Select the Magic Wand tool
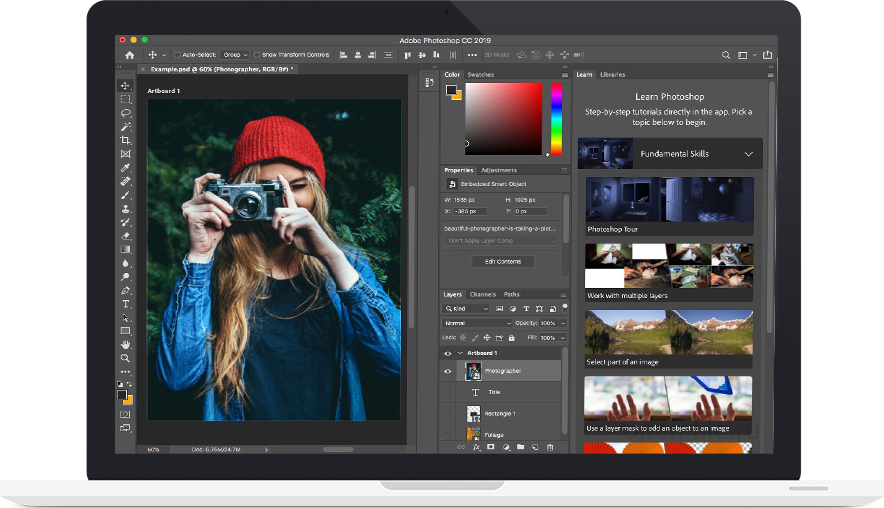The width and height of the screenshot is (884, 508). [125, 126]
